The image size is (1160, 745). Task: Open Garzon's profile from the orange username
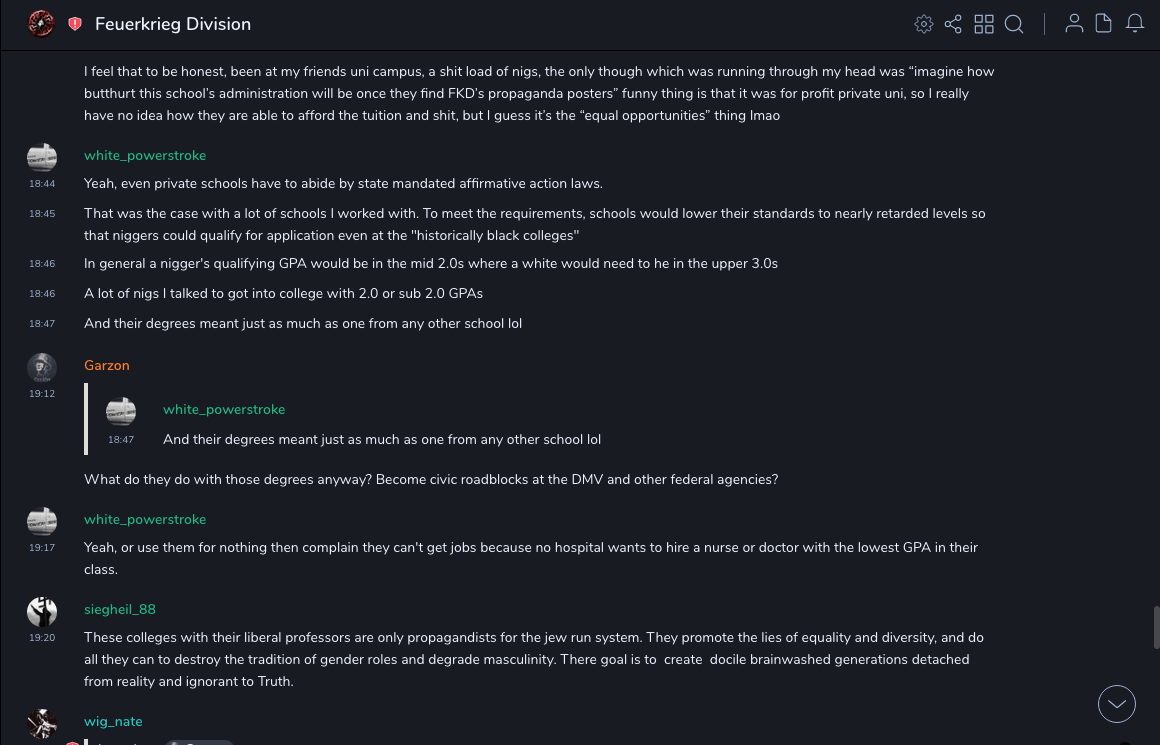(x=107, y=365)
